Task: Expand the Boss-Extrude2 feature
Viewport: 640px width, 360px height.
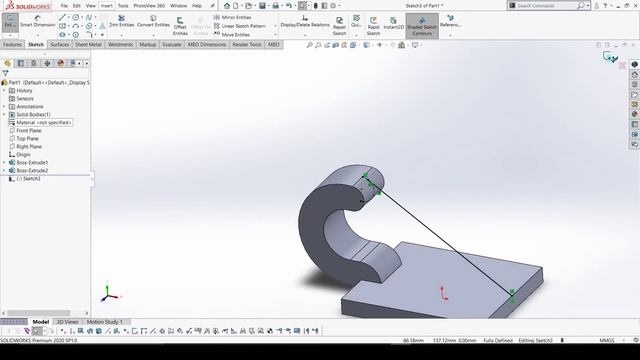Action: click(x=4, y=171)
